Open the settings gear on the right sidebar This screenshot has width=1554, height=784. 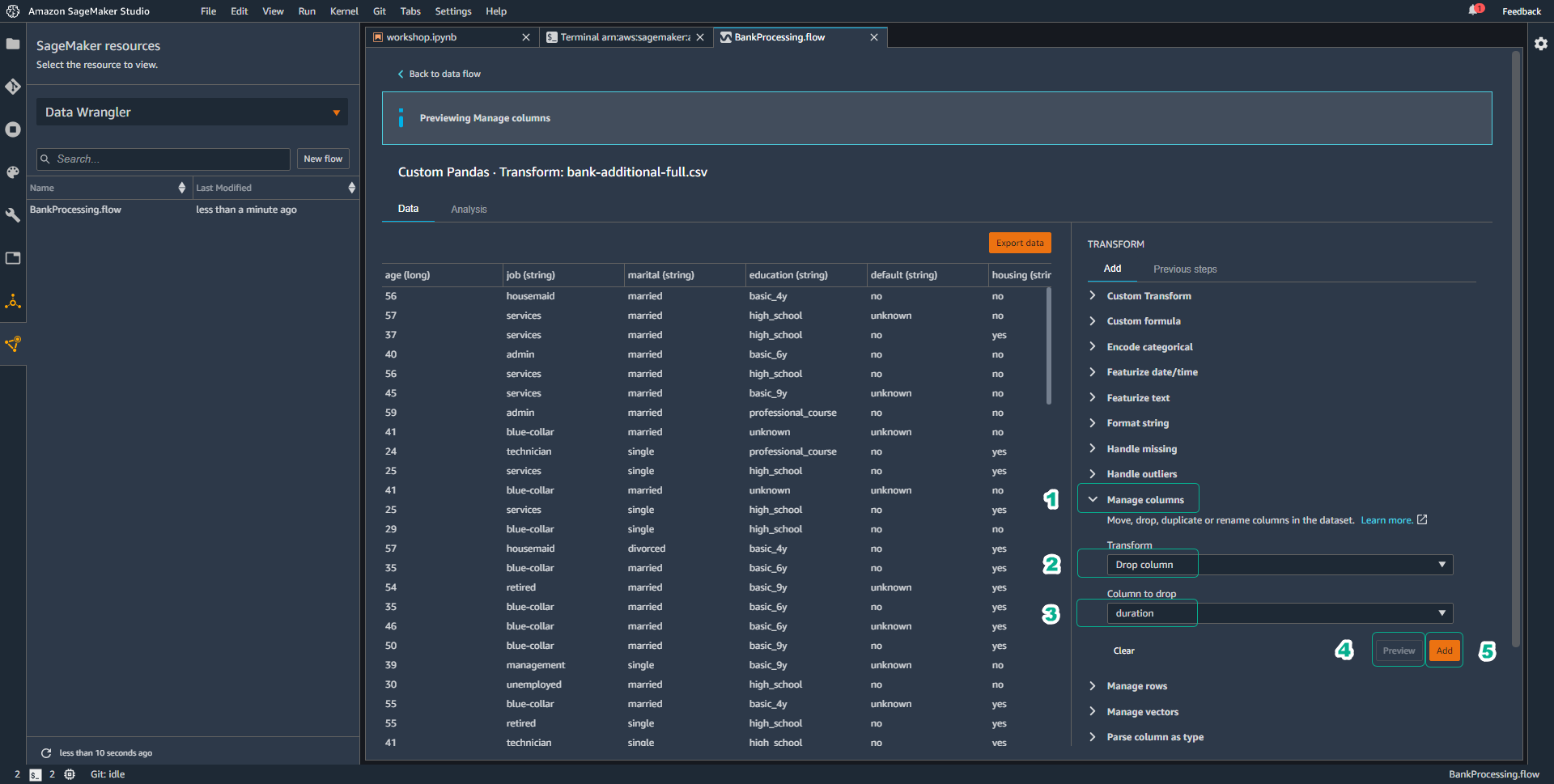click(x=1541, y=44)
